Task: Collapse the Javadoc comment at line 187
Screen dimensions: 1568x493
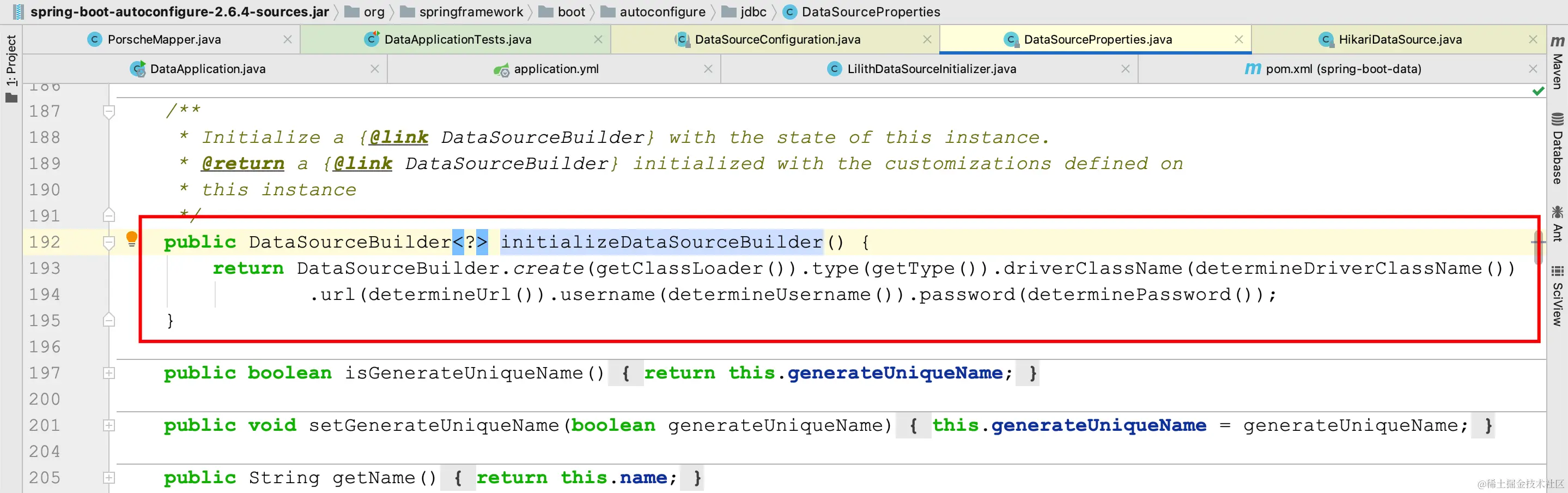Action: point(109,111)
